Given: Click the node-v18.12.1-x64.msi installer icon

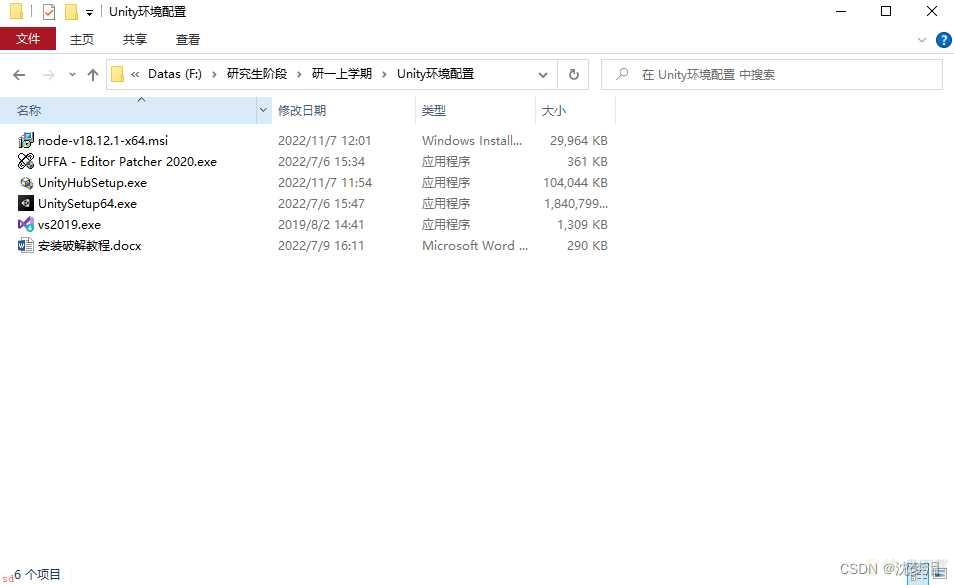Looking at the screenshot, I should click(26, 140).
